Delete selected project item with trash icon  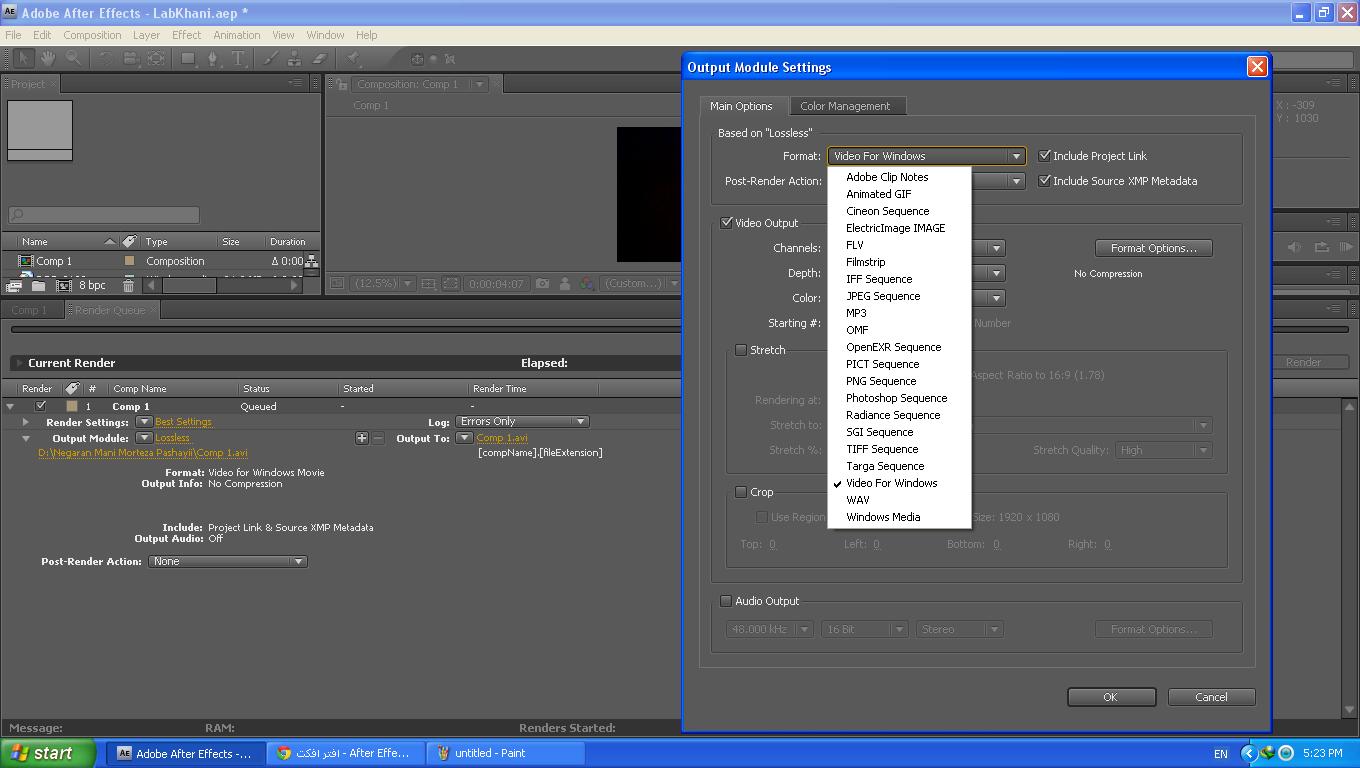click(x=128, y=286)
